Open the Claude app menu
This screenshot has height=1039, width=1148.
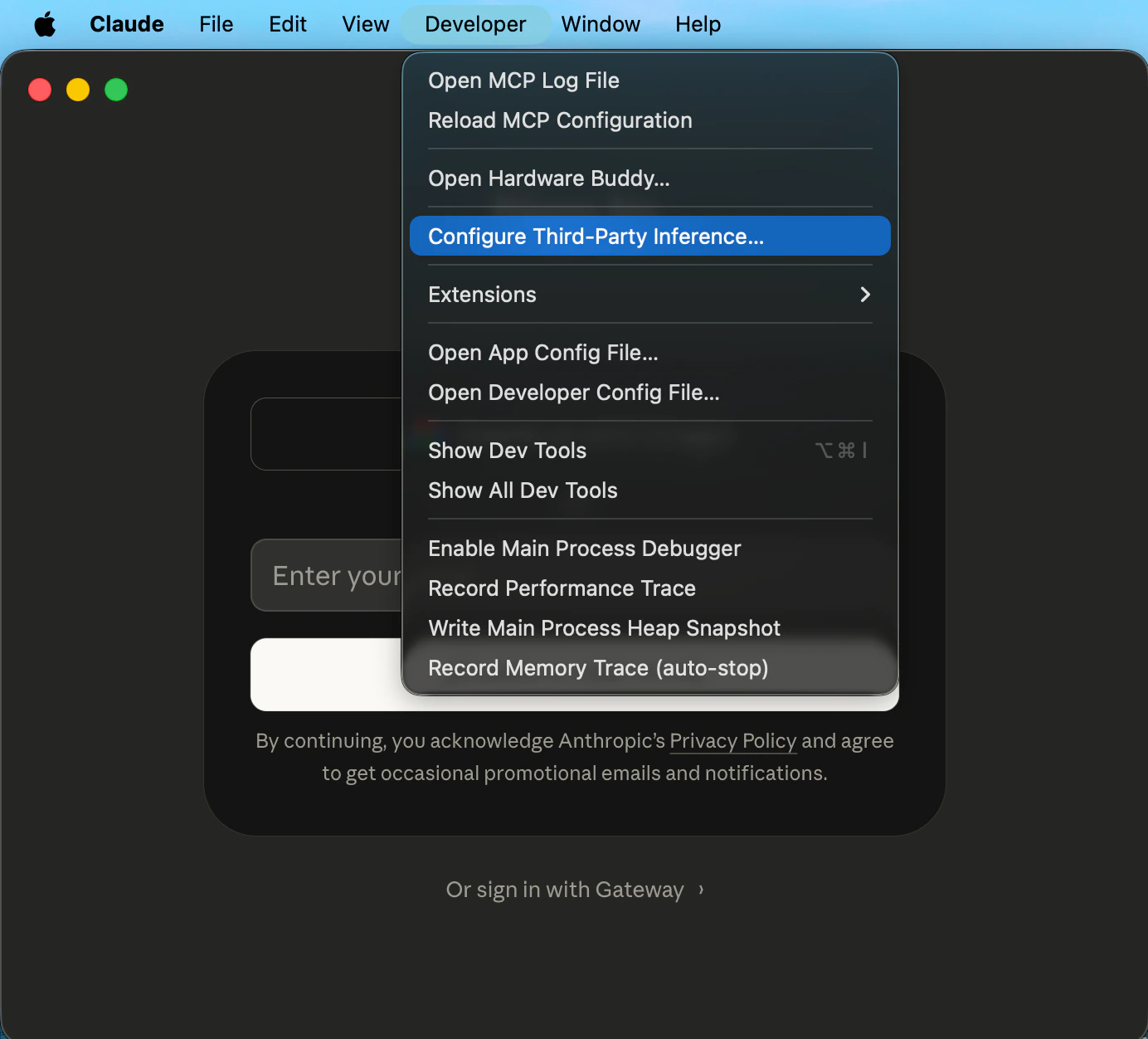tap(127, 24)
